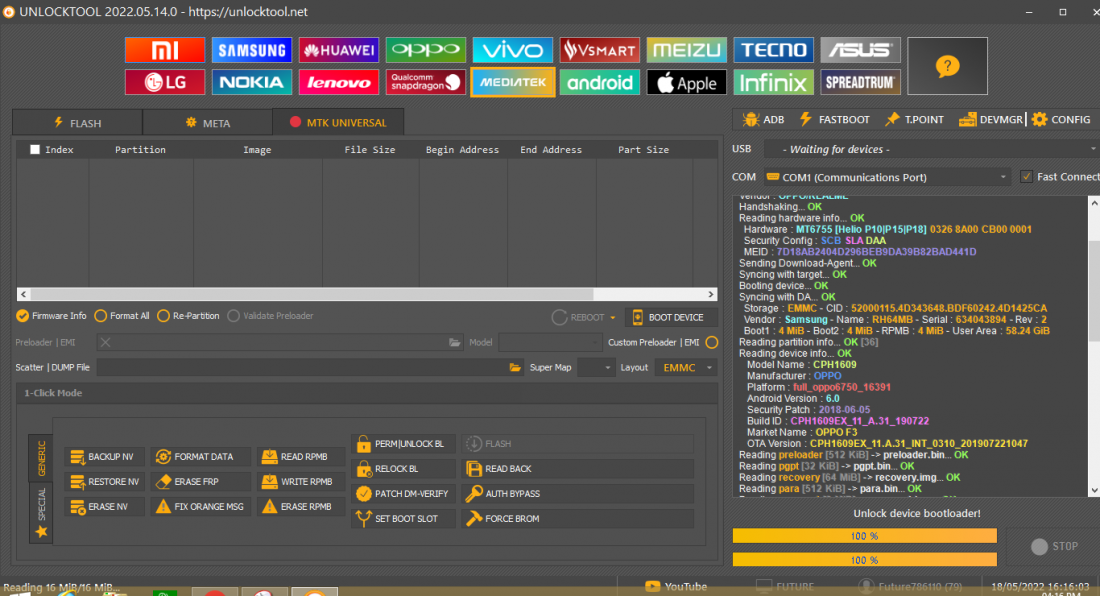Switch to the META tab
The width and height of the screenshot is (1100, 596).
[x=208, y=123]
